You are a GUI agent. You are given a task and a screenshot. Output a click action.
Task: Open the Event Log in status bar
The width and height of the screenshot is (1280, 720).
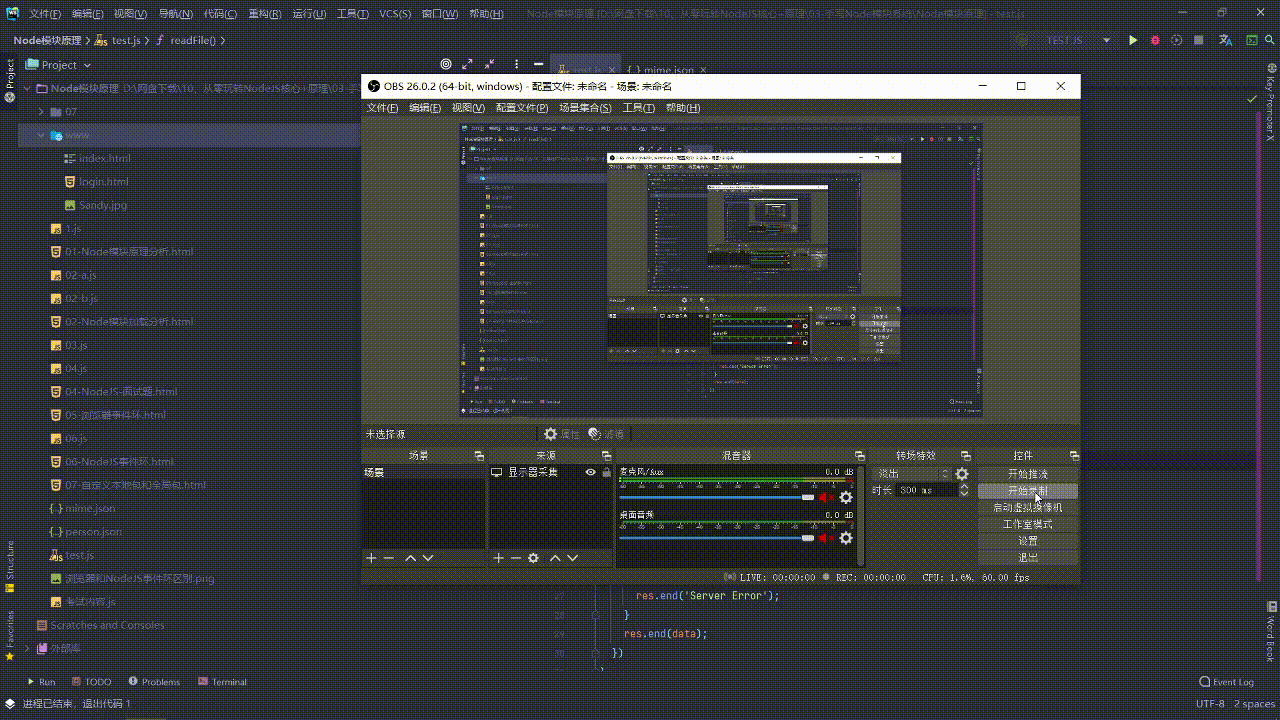point(1226,682)
